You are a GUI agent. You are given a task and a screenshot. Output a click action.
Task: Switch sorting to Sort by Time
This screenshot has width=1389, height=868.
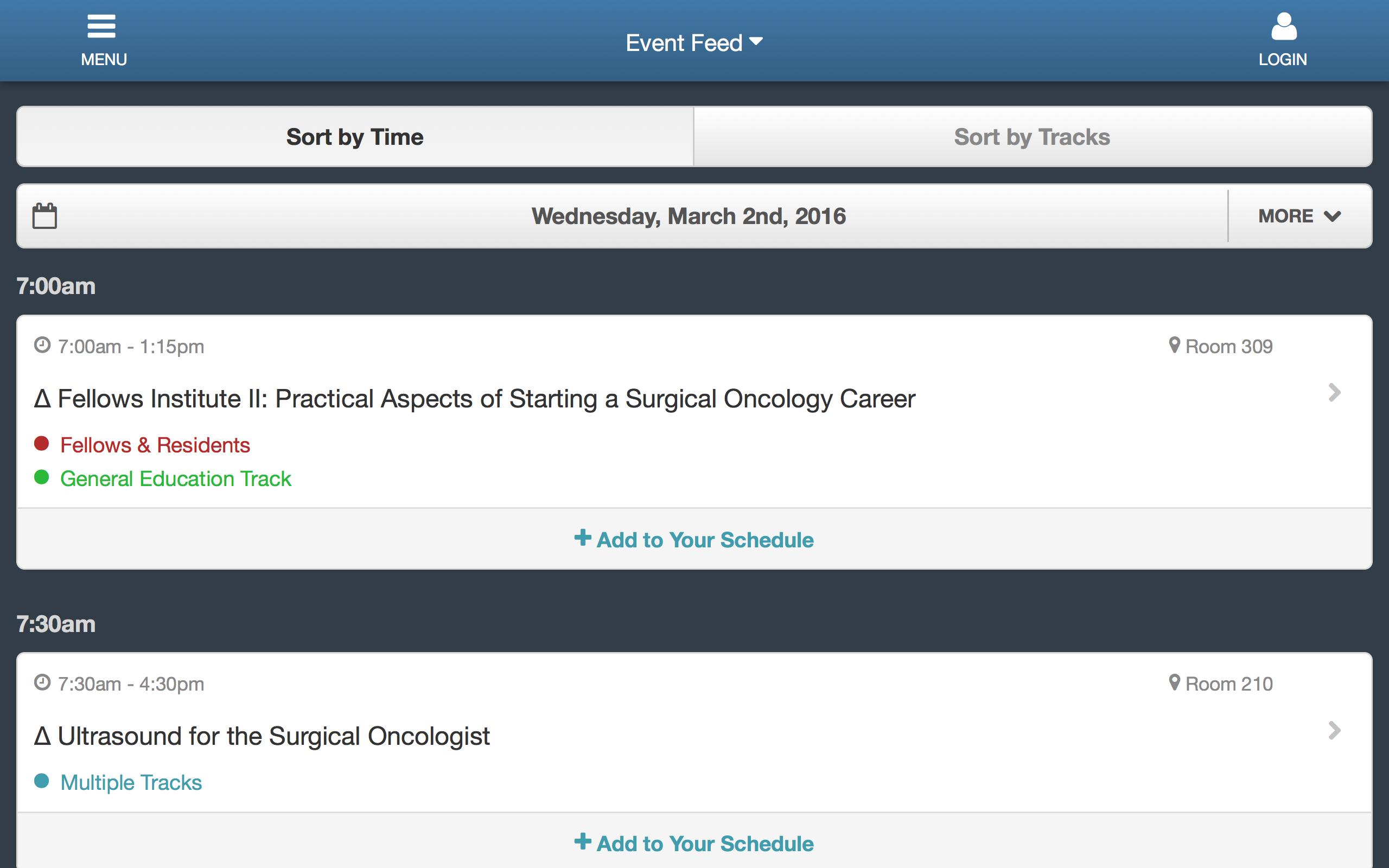(x=355, y=137)
